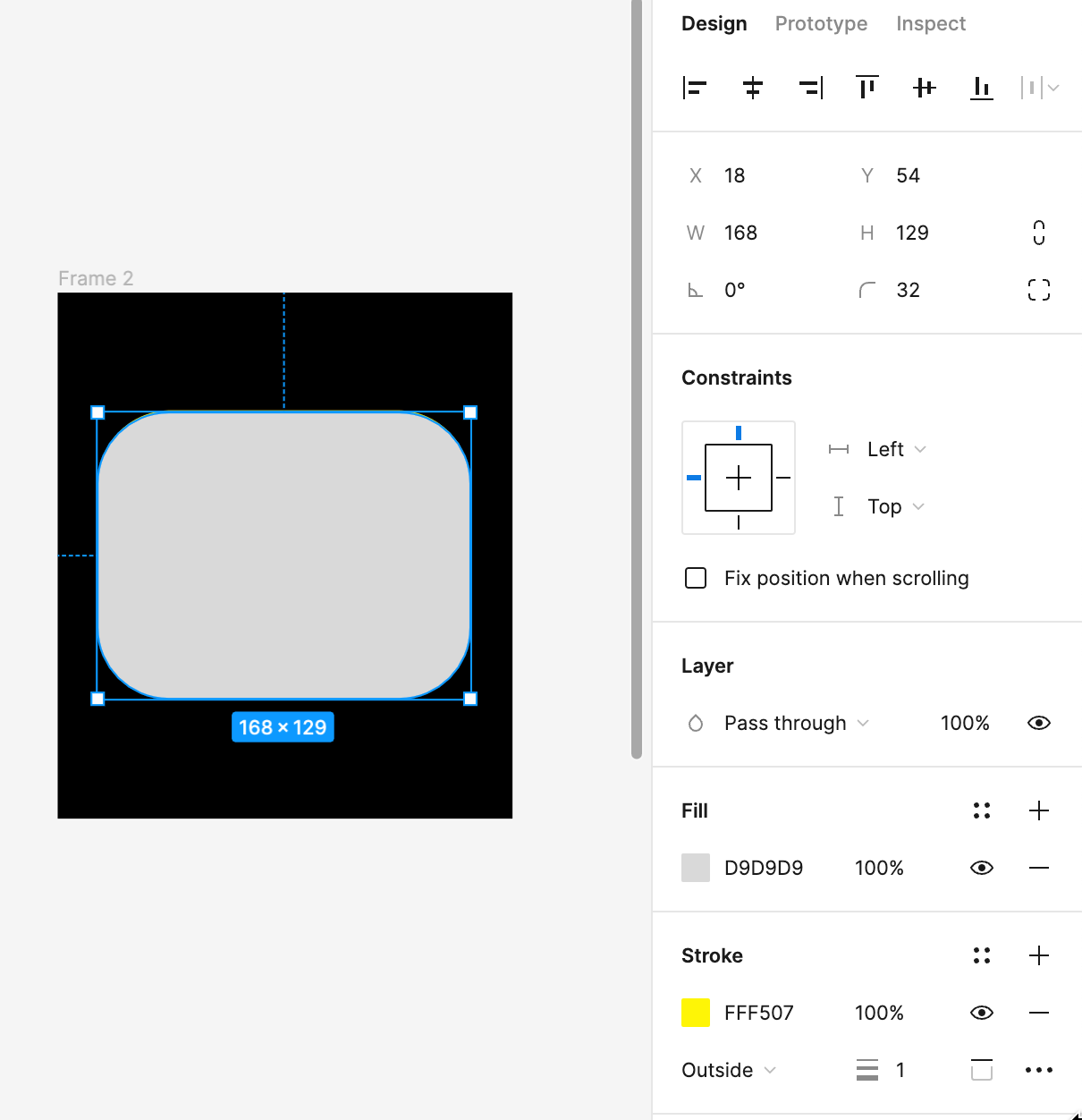The height and width of the screenshot is (1120, 1082).
Task: Click the right constraint marker in widget
Action: 783,478
